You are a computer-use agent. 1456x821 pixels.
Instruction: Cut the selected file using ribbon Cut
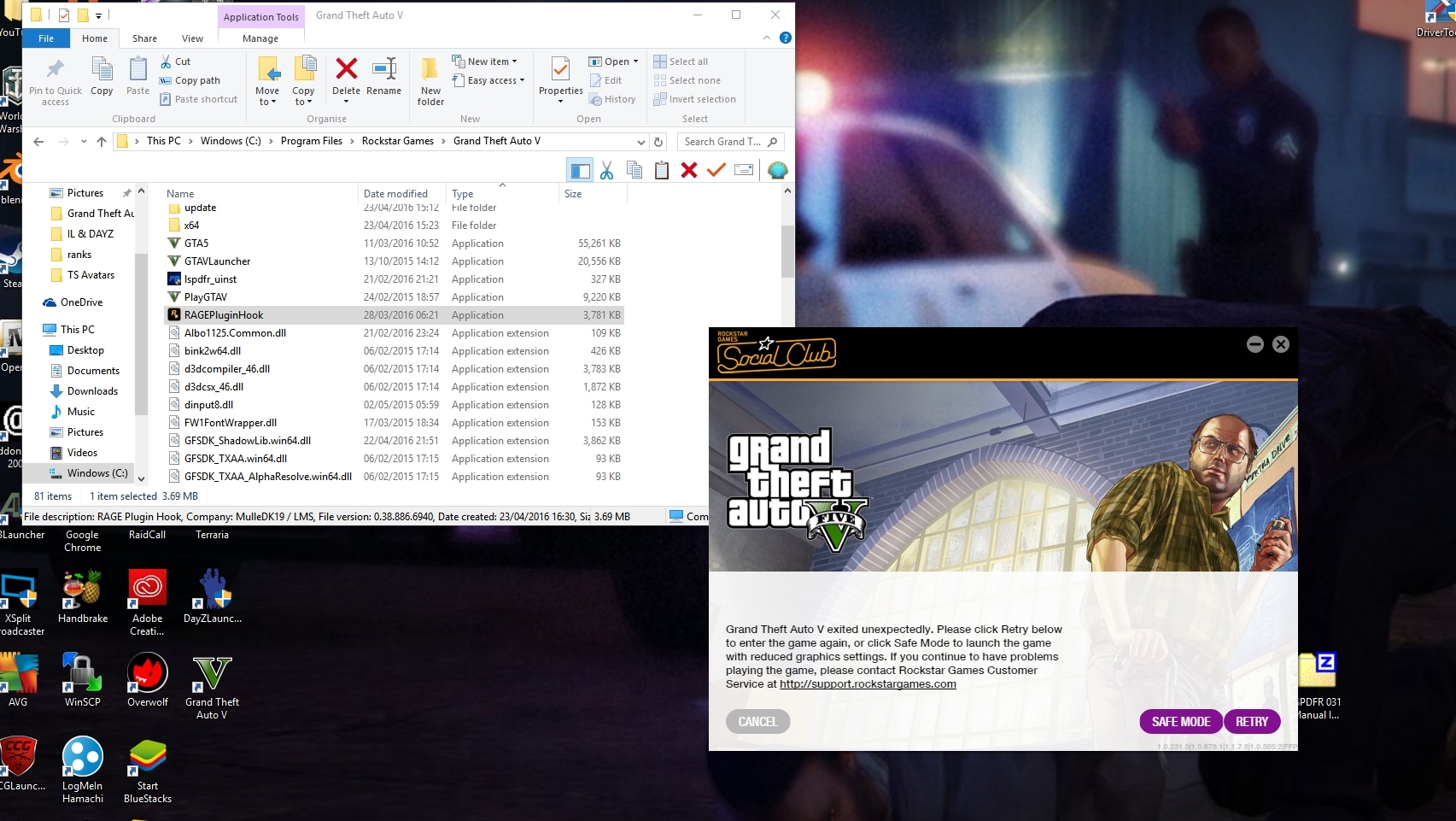click(x=175, y=62)
